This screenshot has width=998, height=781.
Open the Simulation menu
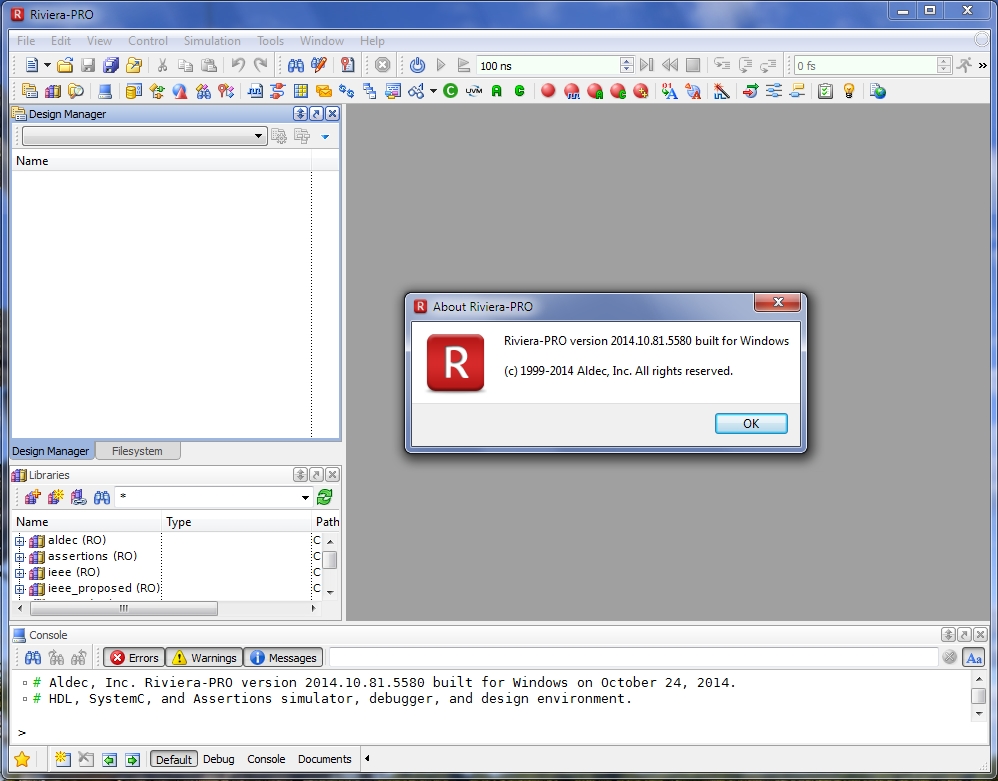(x=212, y=41)
